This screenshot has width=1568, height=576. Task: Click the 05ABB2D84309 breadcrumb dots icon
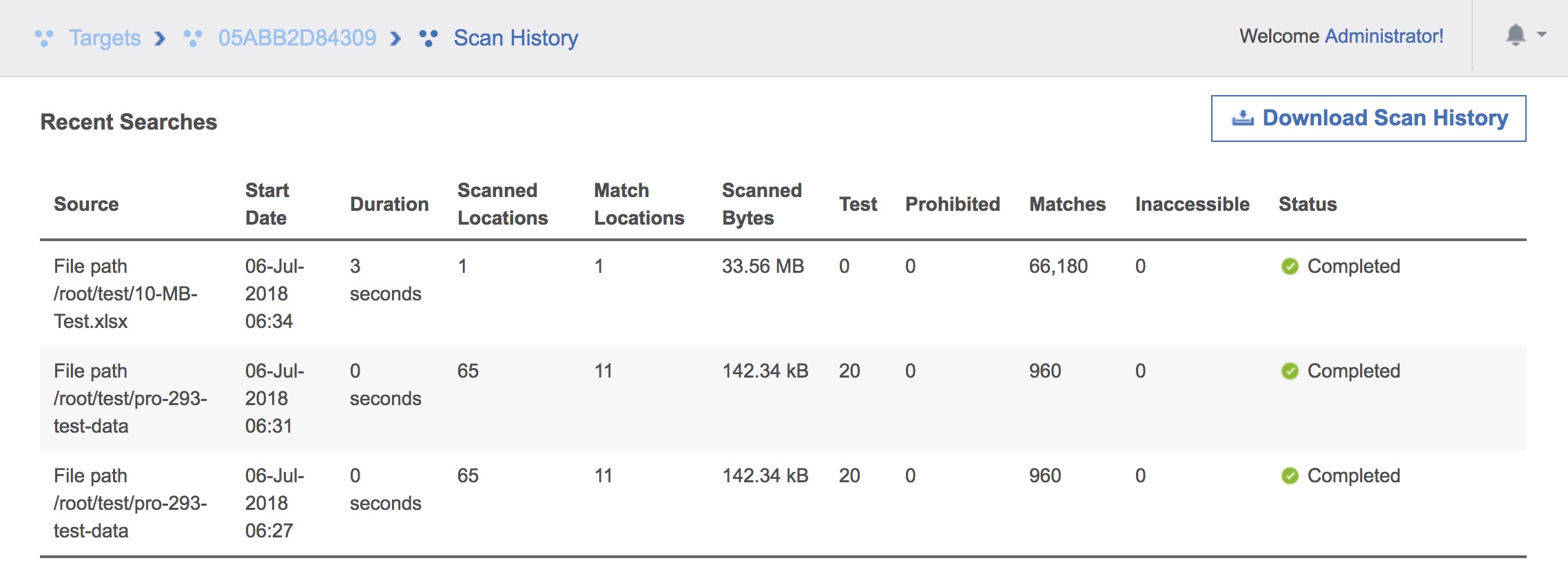(x=193, y=38)
